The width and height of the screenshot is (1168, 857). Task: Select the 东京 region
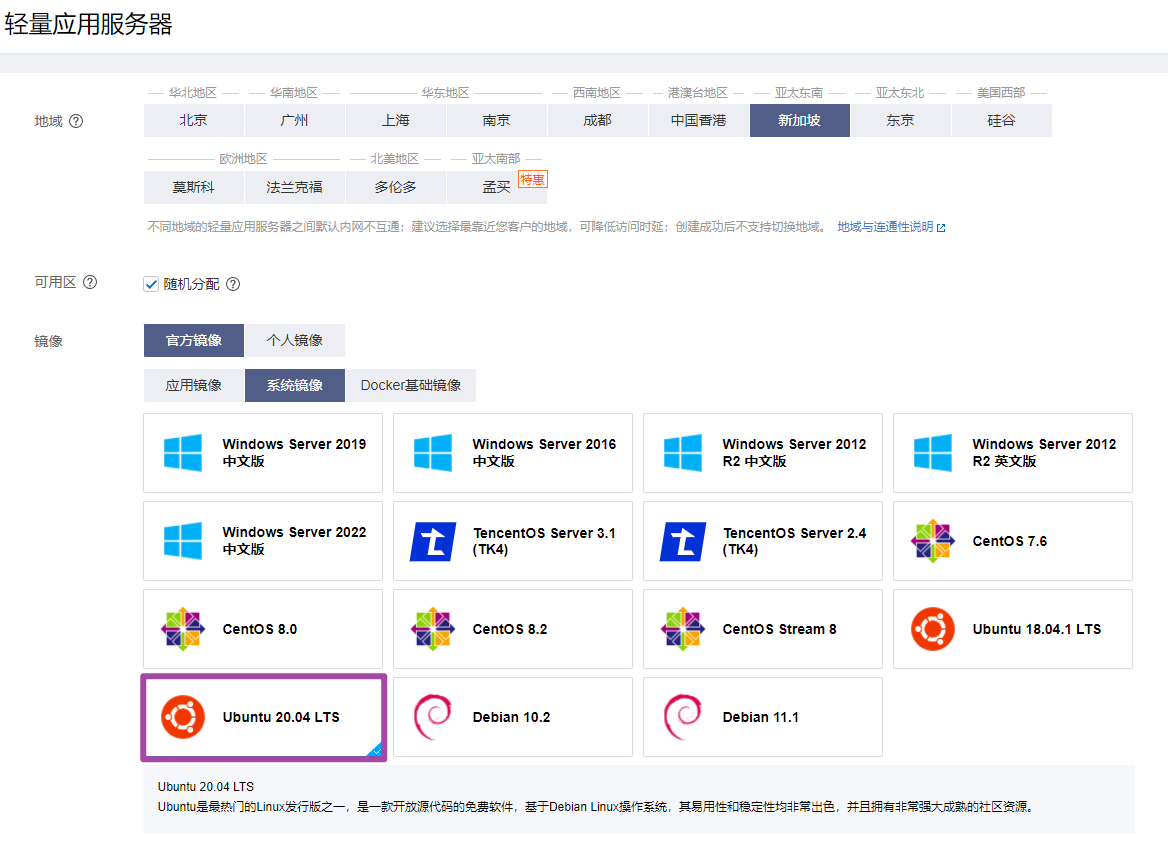[x=899, y=120]
